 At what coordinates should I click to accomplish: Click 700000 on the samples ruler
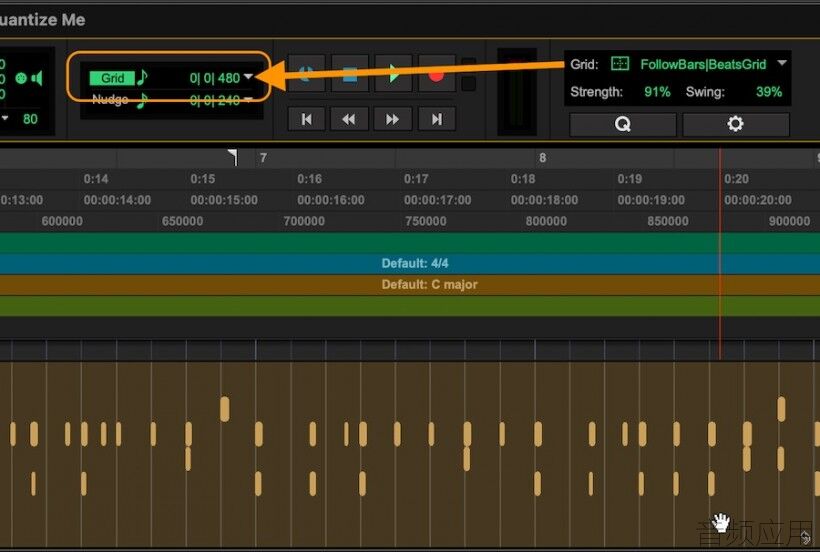point(304,221)
